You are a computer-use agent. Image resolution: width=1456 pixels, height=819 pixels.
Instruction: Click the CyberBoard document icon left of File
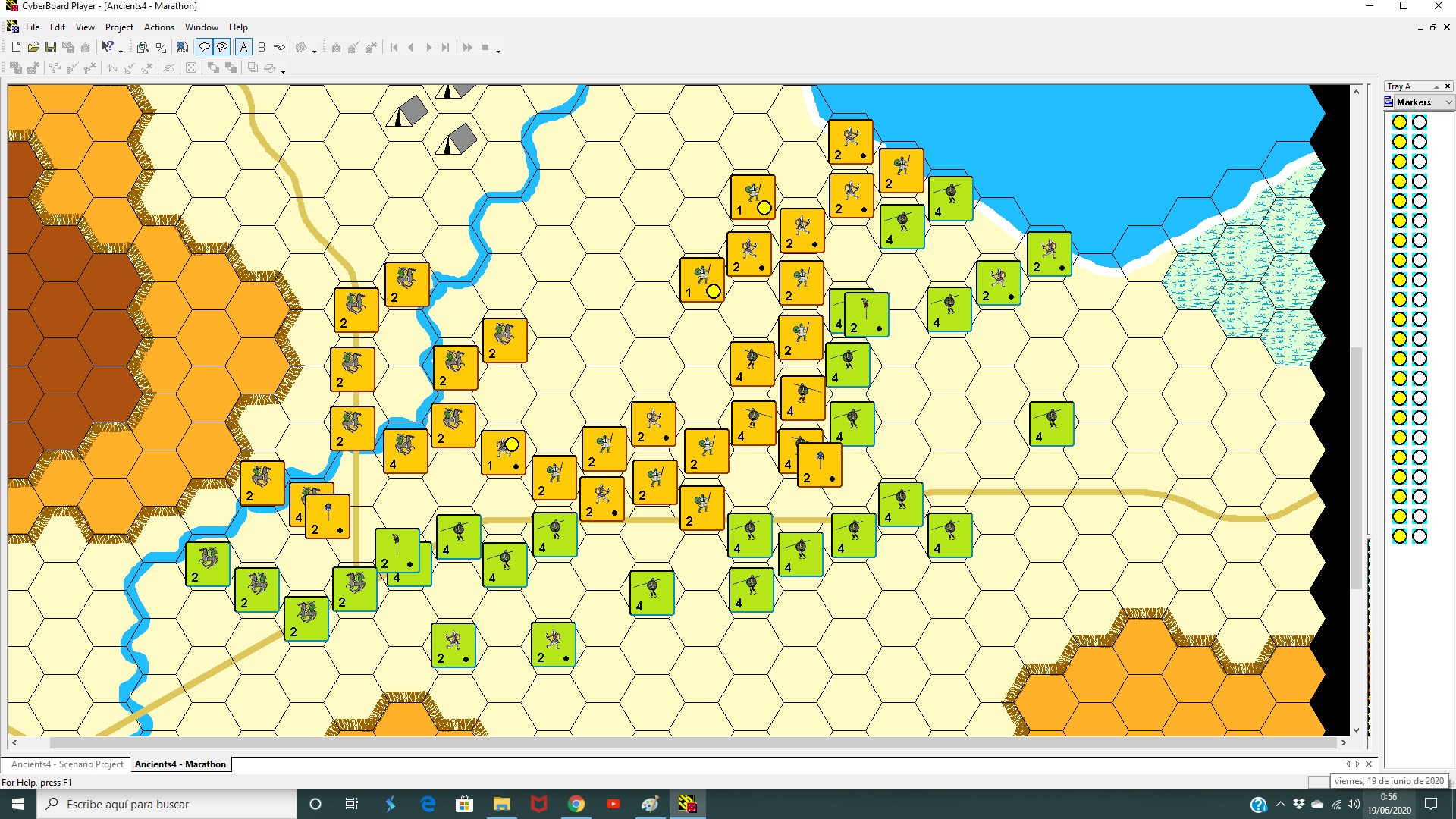pyautogui.click(x=13, y=27)
